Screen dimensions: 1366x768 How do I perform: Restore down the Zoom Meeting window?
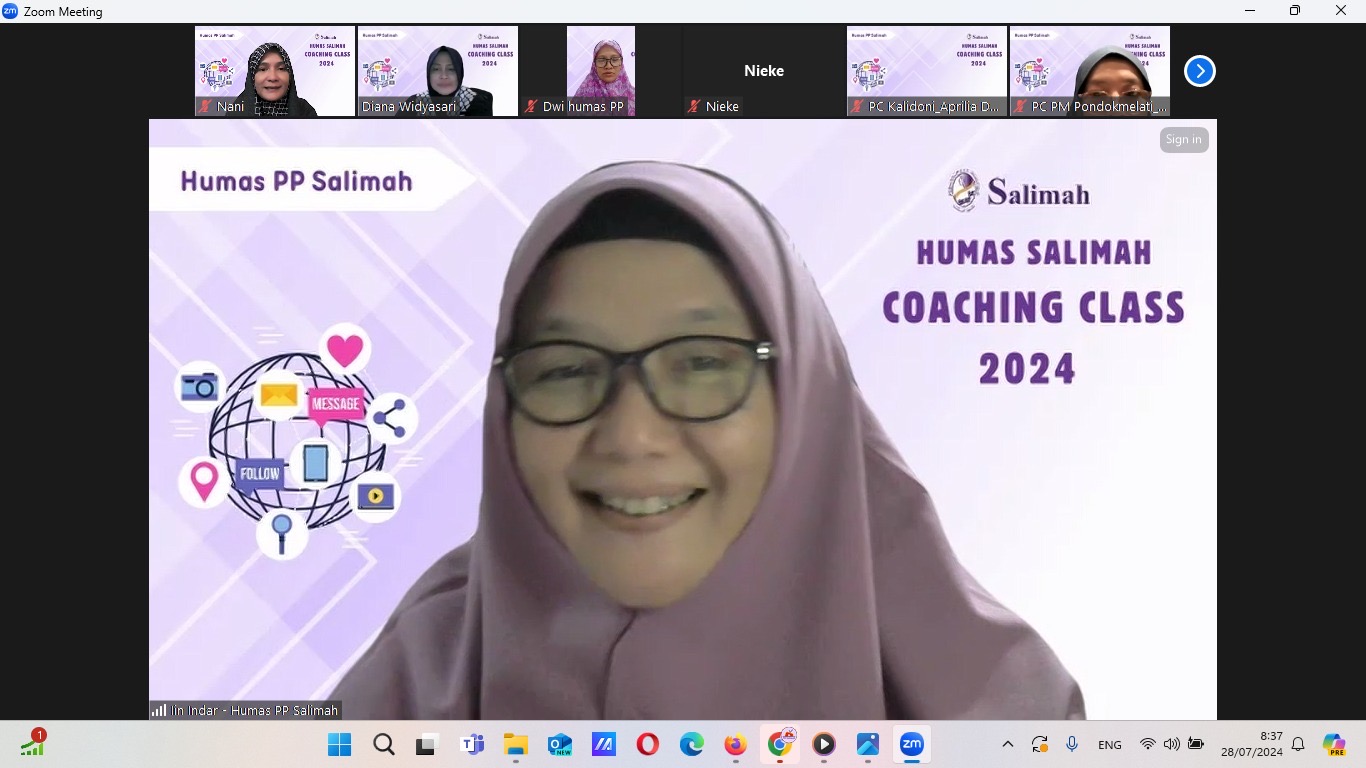(1295, 11)
